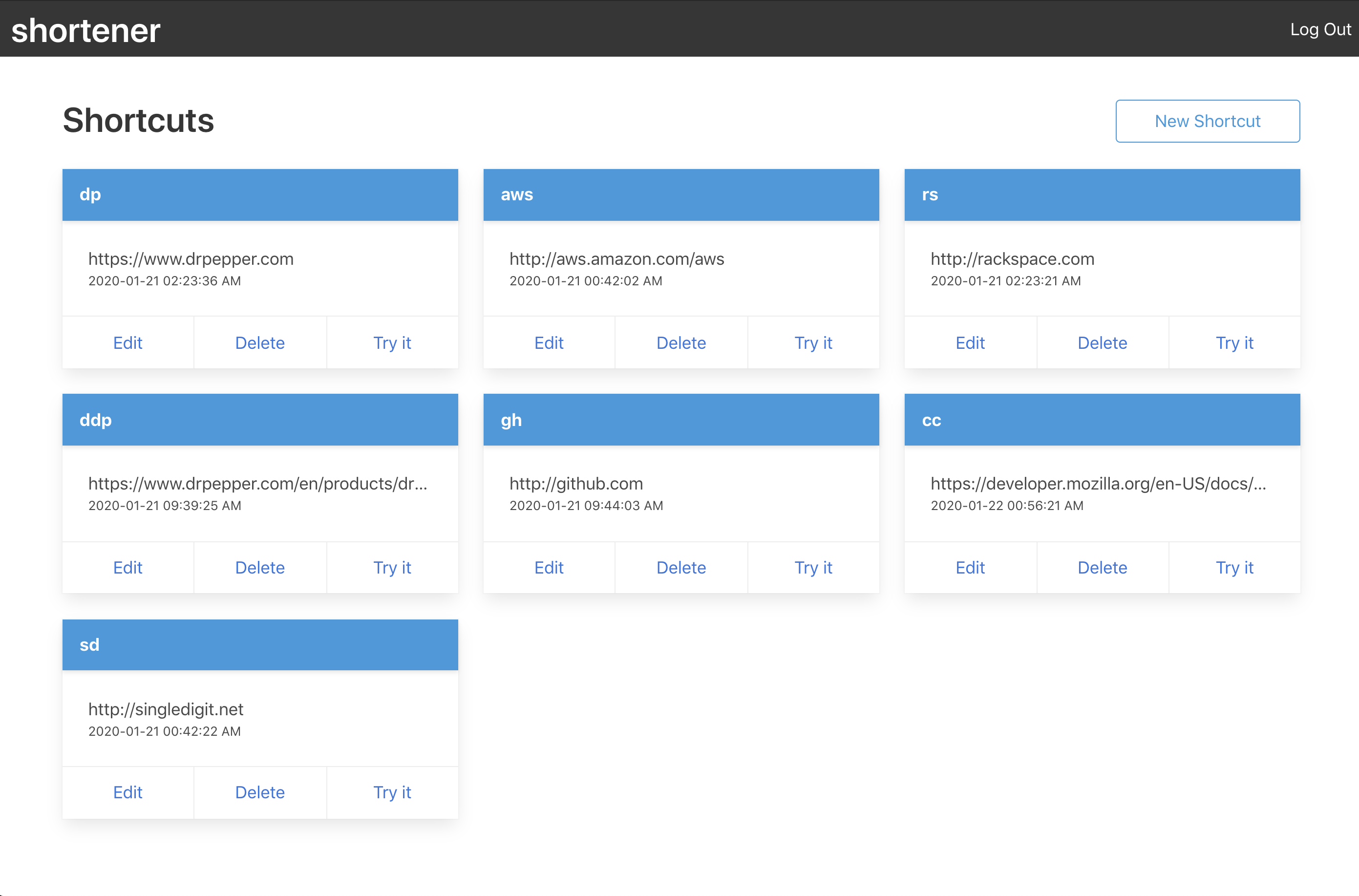Edit the rs shortcut

pyautogui.click(x=970, y=343)
